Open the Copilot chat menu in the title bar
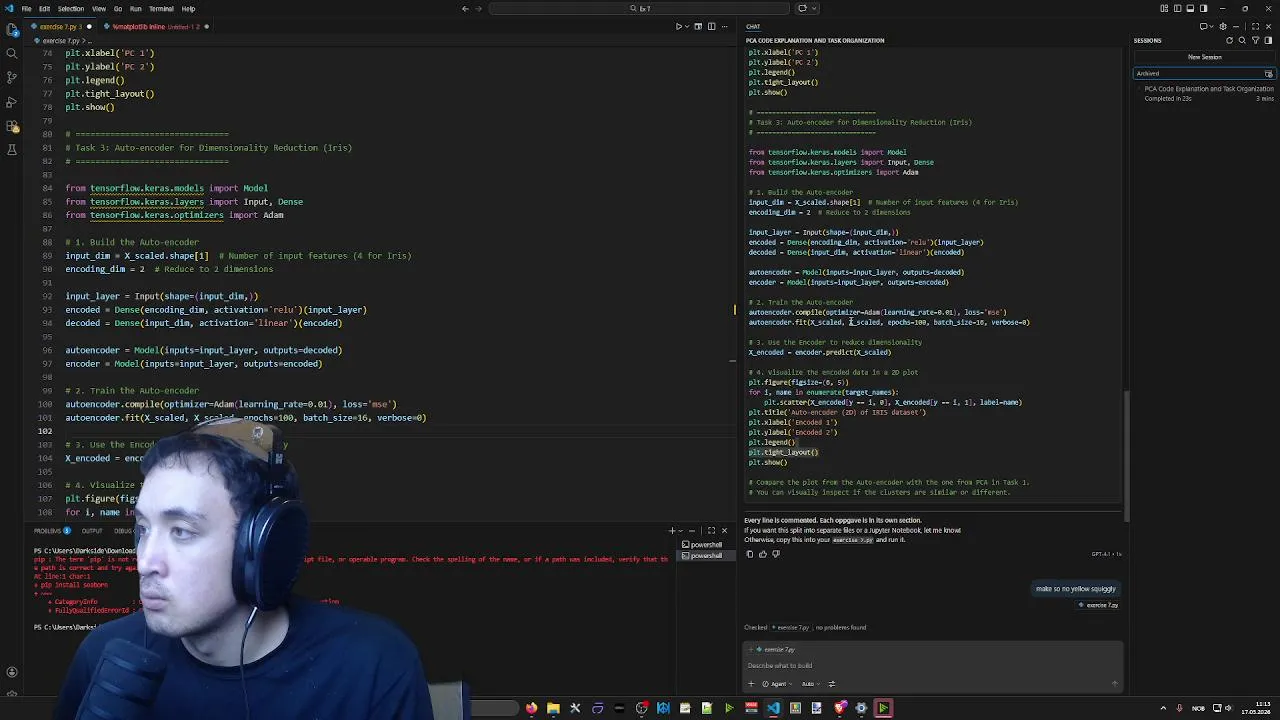1280x720 pixels. 802,8
